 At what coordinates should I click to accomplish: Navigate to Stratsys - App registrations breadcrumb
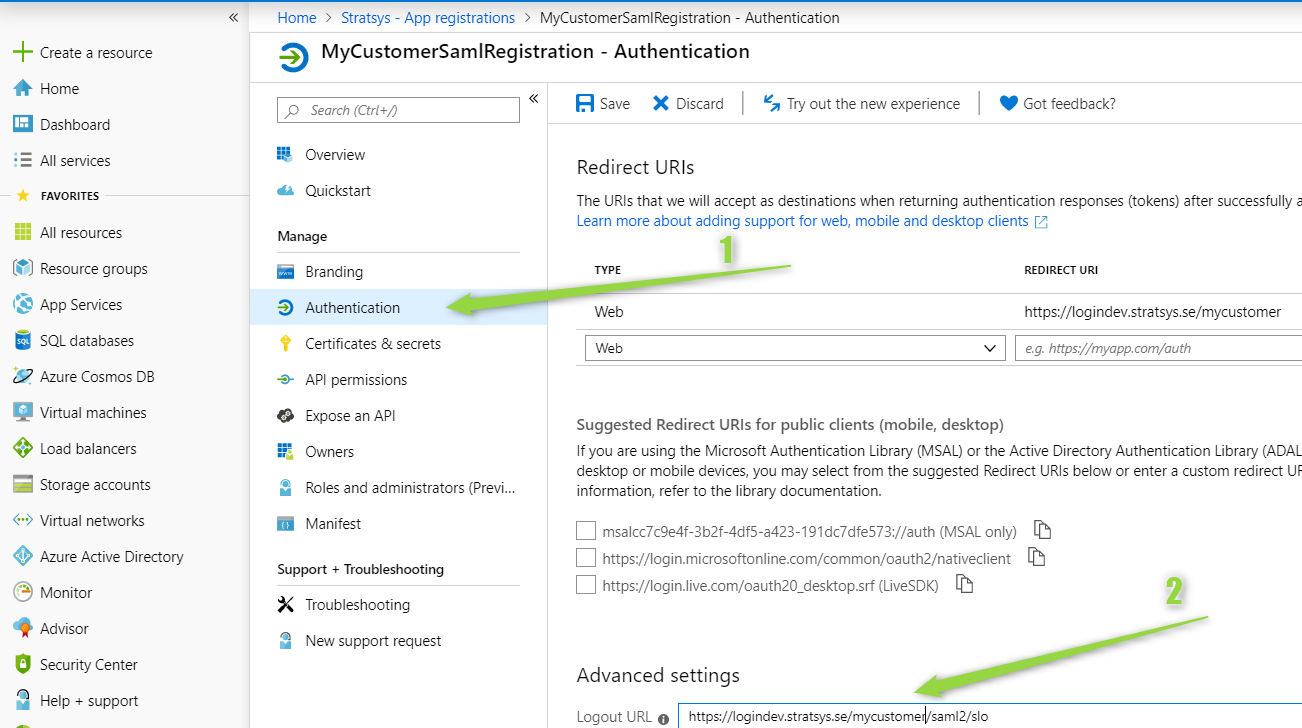pos(428,17)
